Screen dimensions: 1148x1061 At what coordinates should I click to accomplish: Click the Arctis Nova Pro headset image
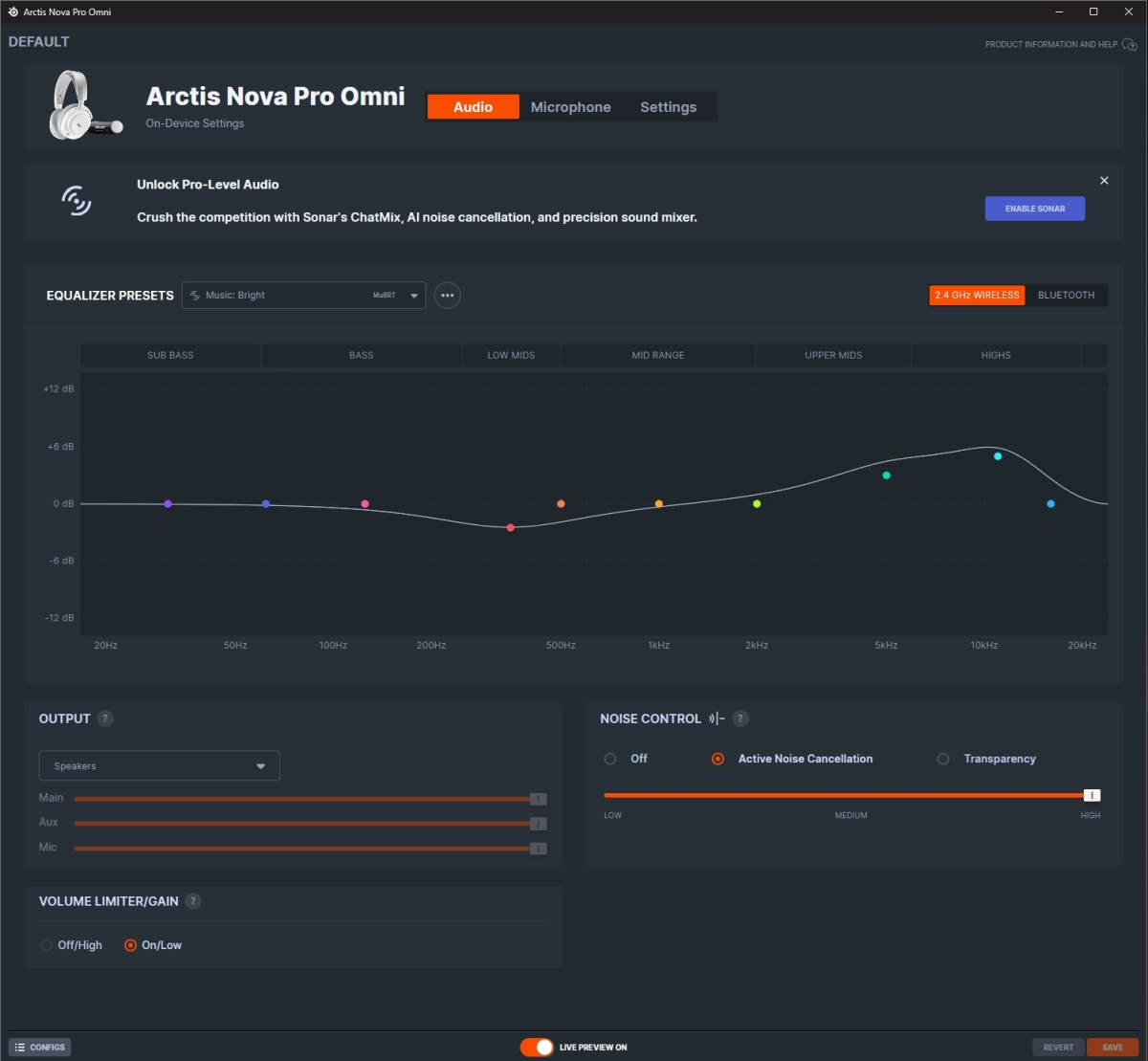85,108
